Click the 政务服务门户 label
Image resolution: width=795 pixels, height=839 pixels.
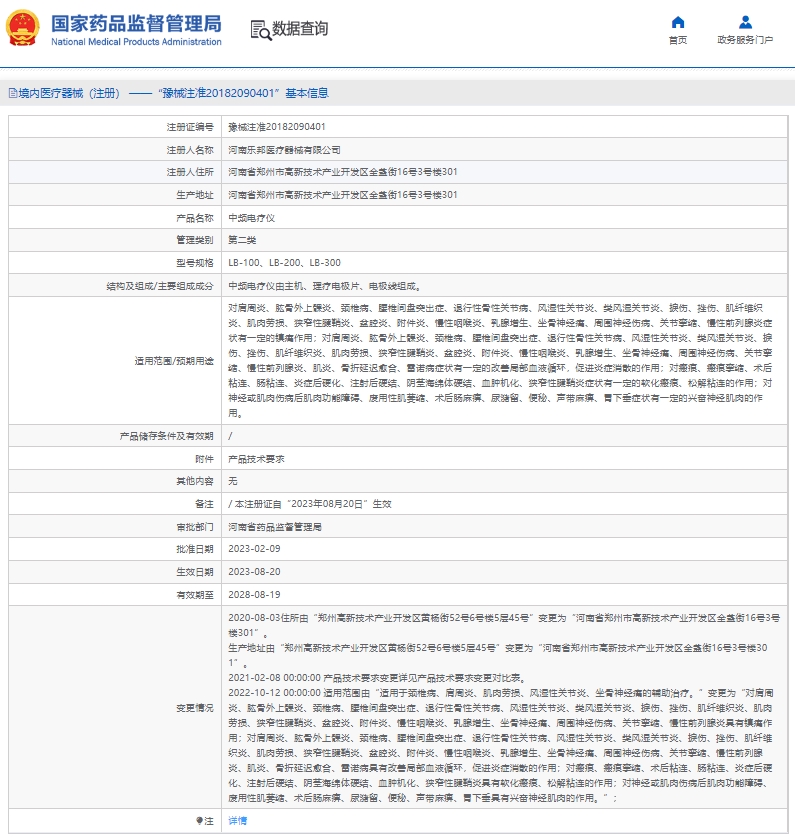tap(745, 40)
